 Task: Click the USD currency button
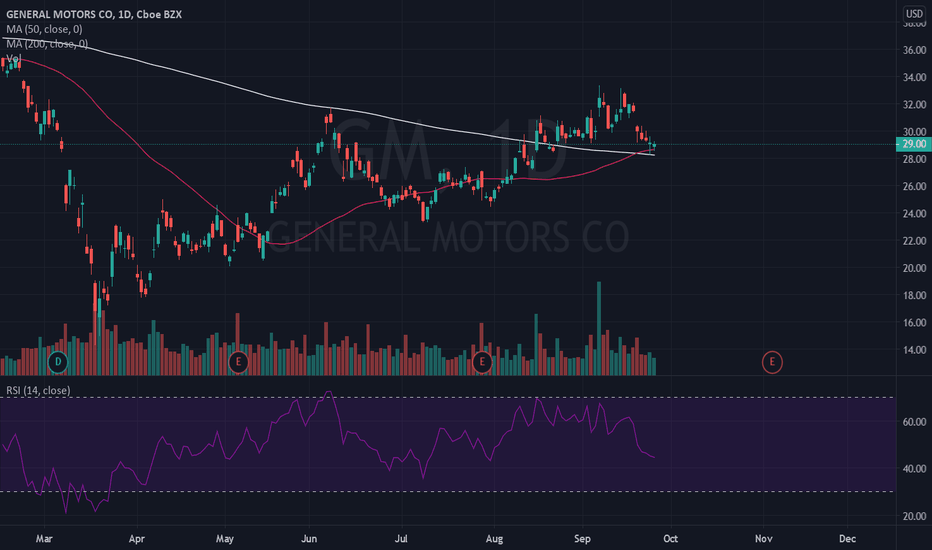[914, 14]
